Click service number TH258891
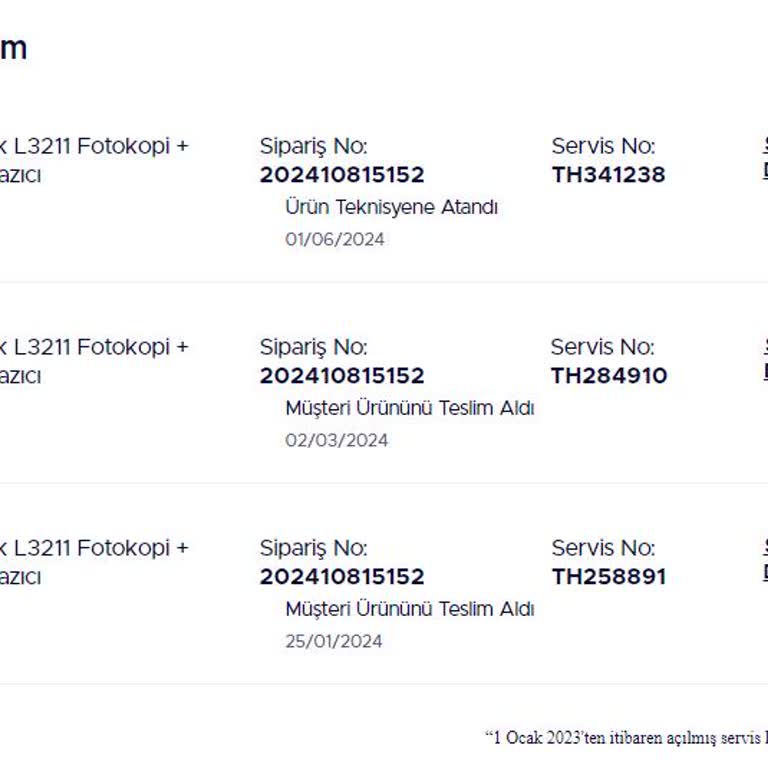 pyautogui.click(x=608, y=577)
